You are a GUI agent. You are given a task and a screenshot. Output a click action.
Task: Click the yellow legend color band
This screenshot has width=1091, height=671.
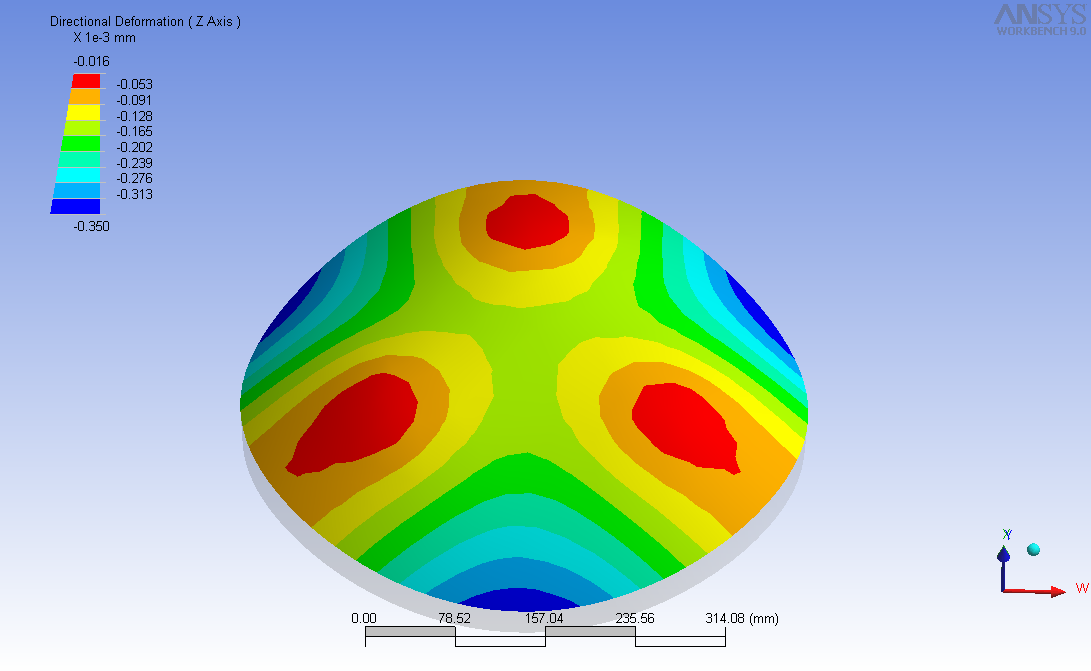[x=83, y=112]
